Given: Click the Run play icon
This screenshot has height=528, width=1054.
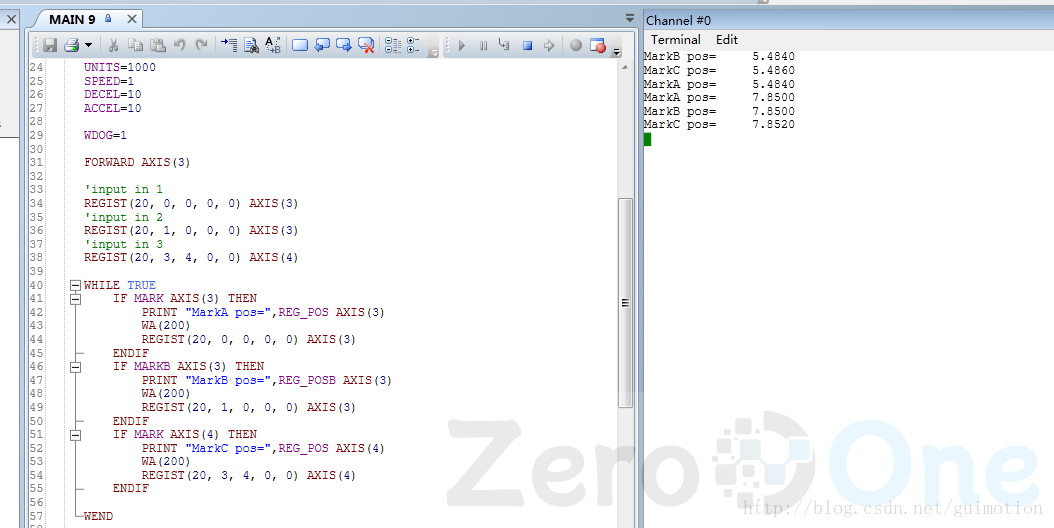Looking at the screenshot, I should coord(461,45).
